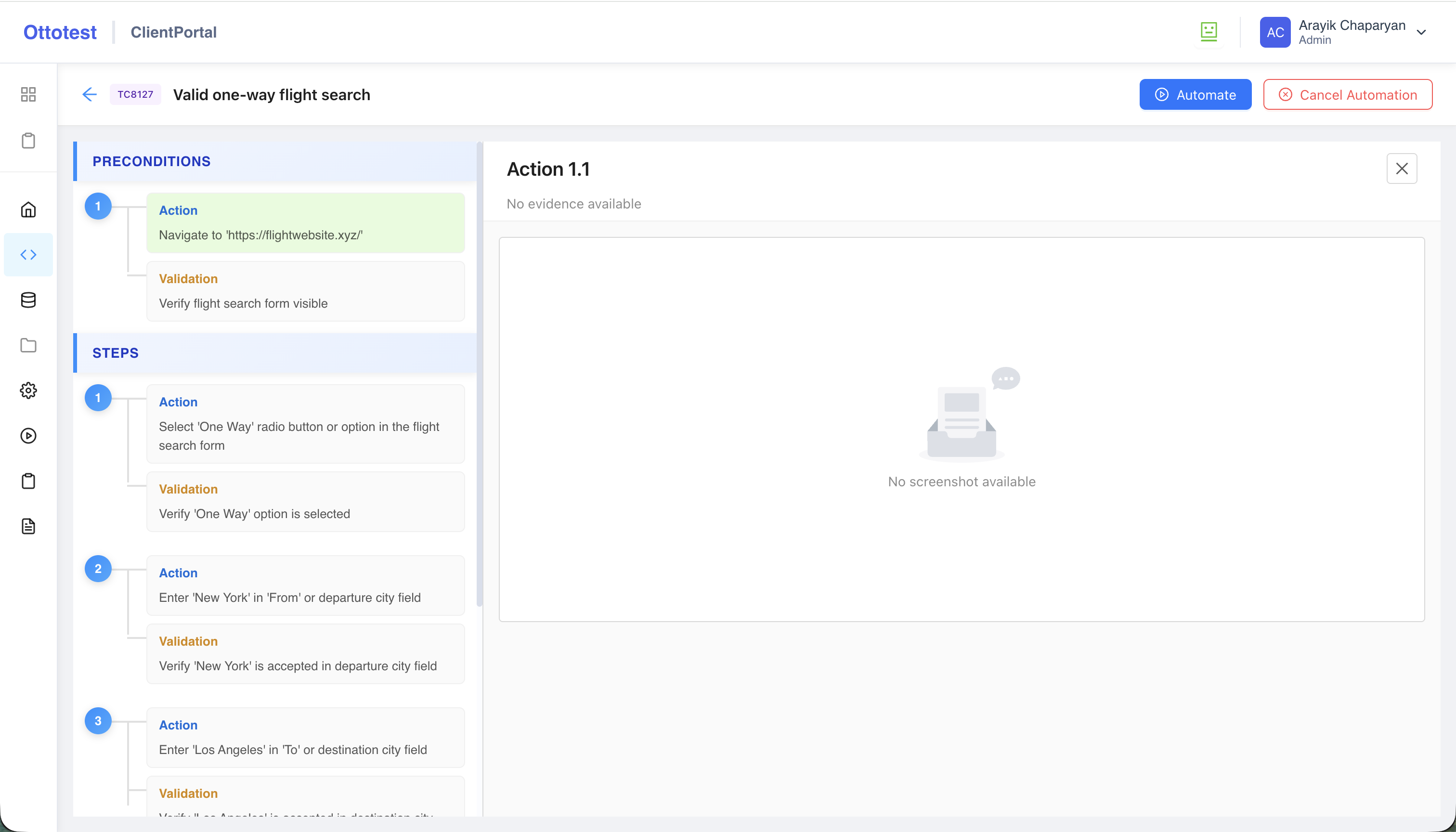
Task: Select Enter 'New York' departure action
Action: (305, 585)
